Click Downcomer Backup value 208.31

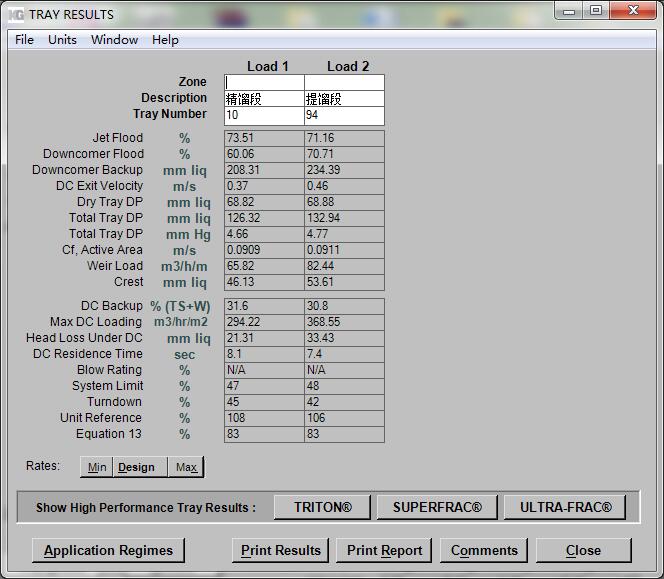(264, 170)
